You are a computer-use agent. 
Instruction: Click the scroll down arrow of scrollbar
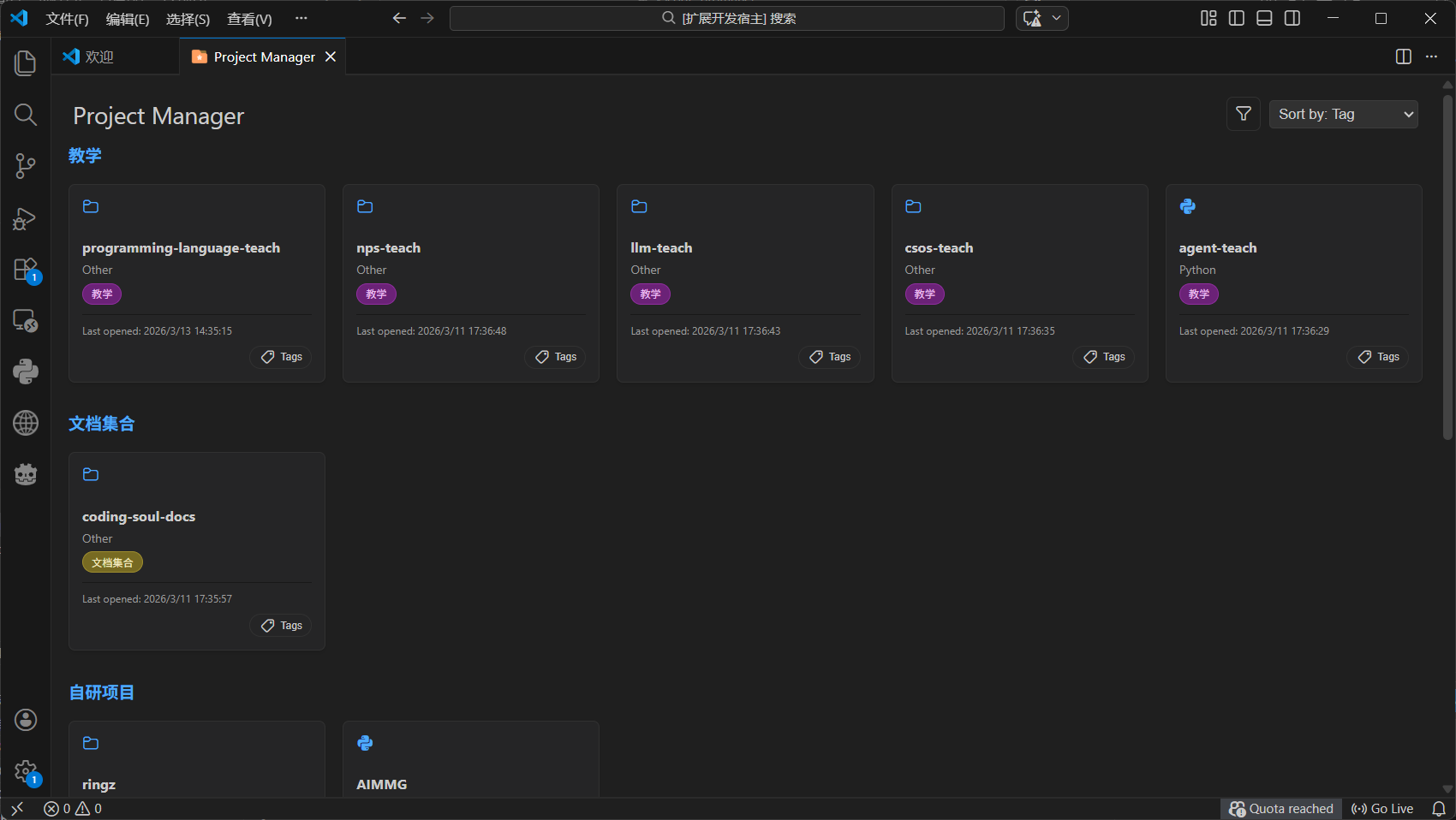pos(1447,789)
